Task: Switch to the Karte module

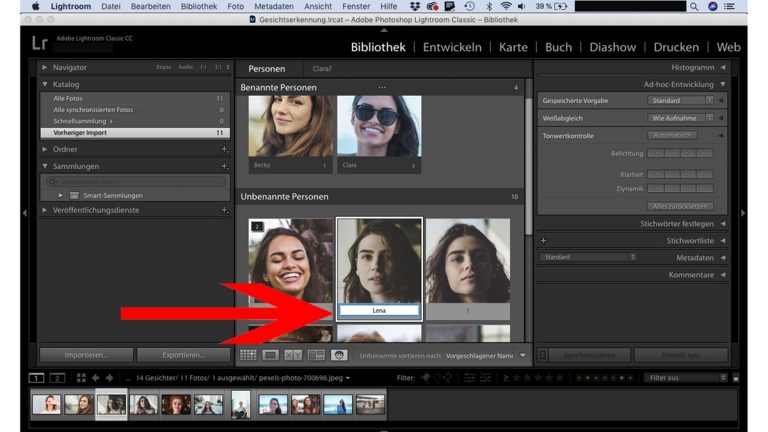Action: [x=513, y=47]
